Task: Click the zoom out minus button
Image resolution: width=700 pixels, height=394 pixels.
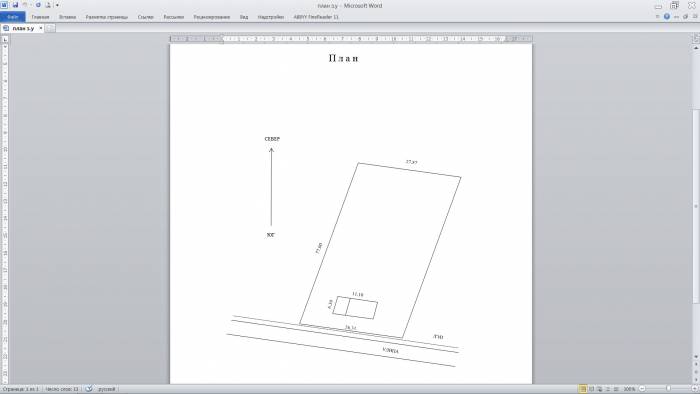Action: [642, 389]
